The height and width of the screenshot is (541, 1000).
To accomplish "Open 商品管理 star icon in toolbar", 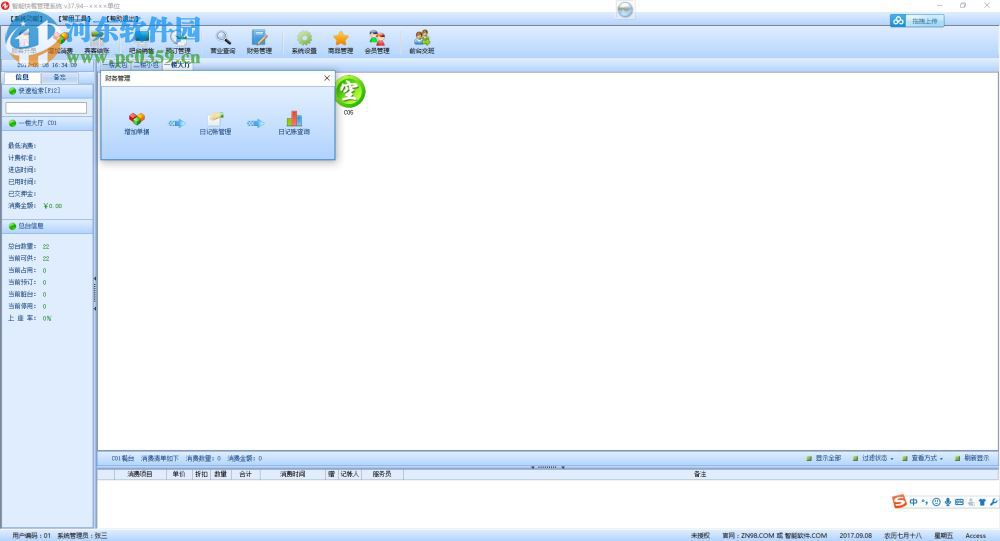I will tap(341, 42).
